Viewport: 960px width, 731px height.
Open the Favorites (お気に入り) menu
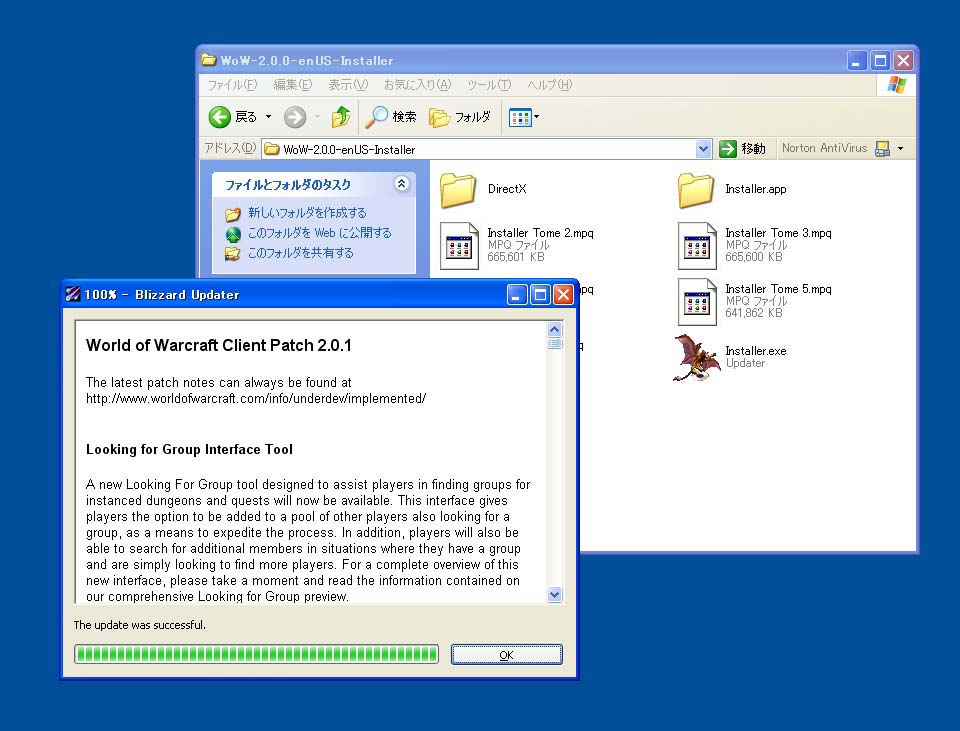pyautogui.click(x=418, y=85)
